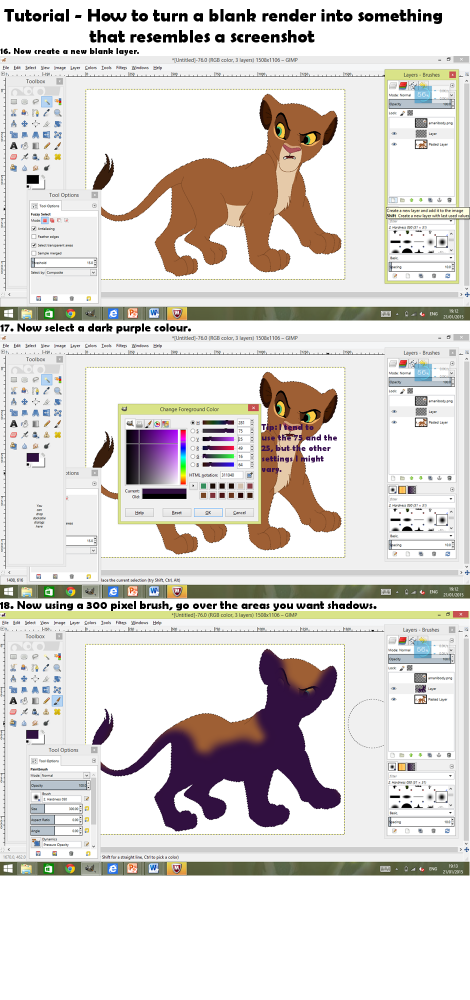Screen dimensions: 470x1000
Task: Click OK in Change Foreground Color dialog
Action: tap(209, 513)
